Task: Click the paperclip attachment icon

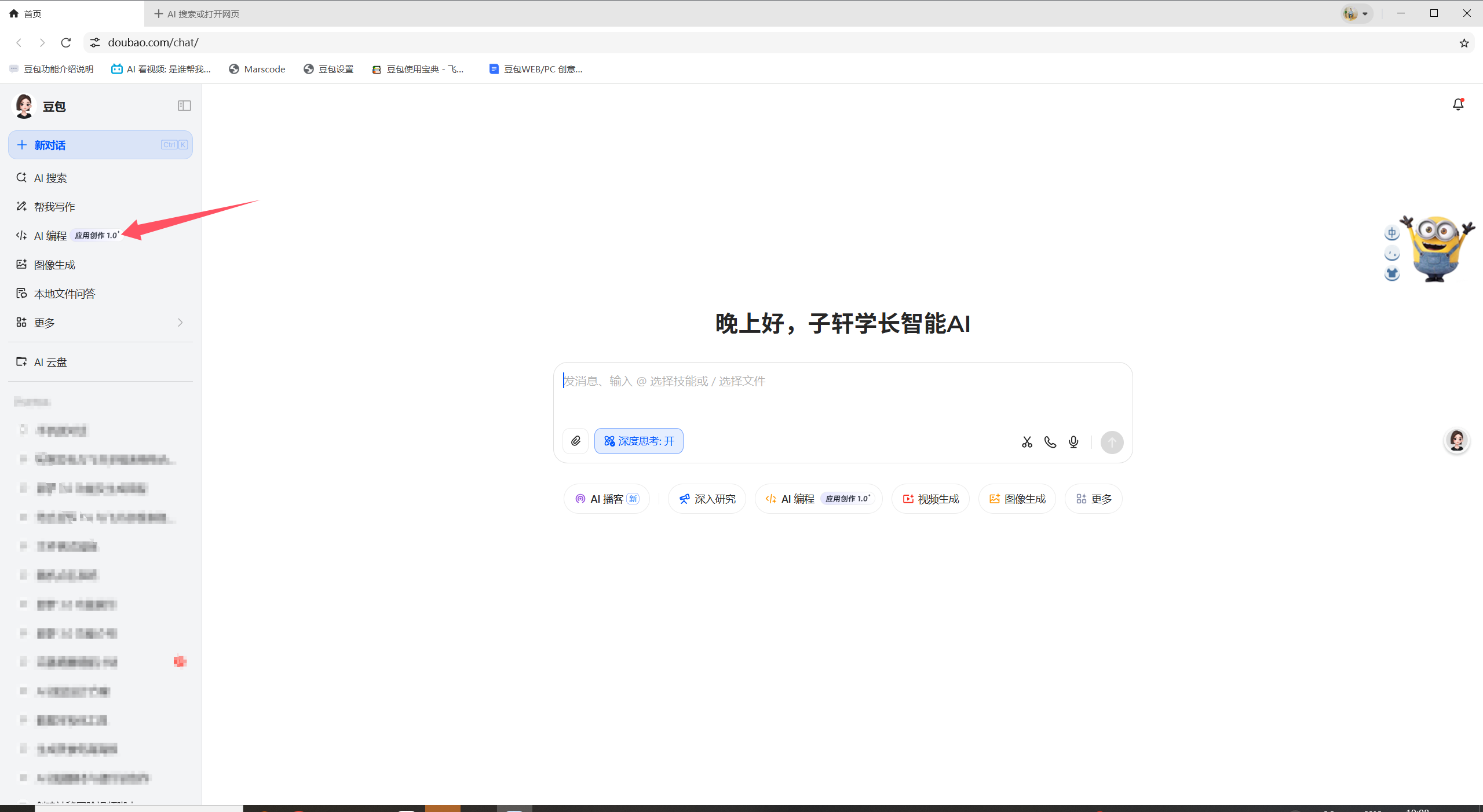Action: (575, 441)
